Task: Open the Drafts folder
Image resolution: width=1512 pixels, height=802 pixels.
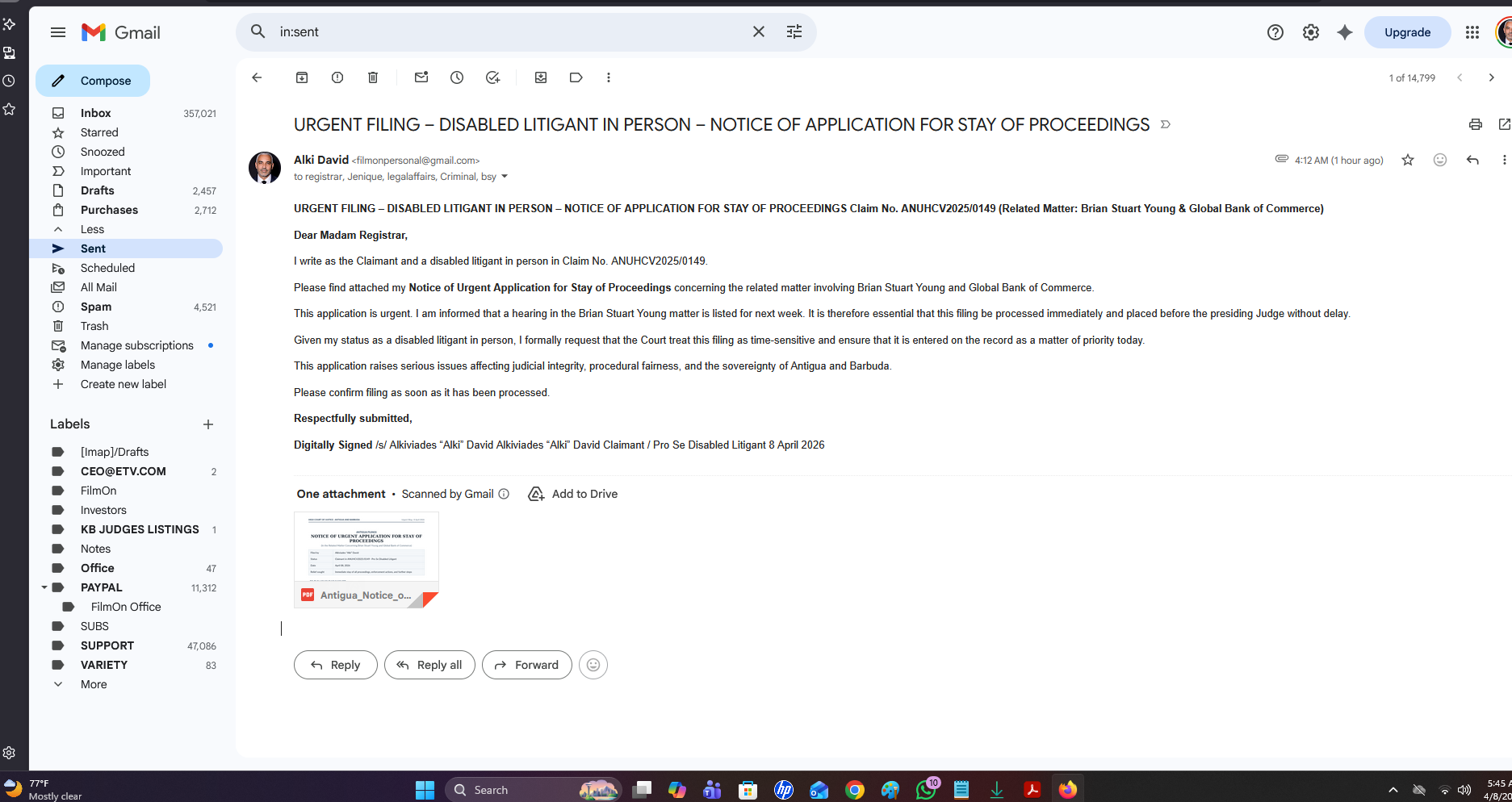Action: [98, 190]
